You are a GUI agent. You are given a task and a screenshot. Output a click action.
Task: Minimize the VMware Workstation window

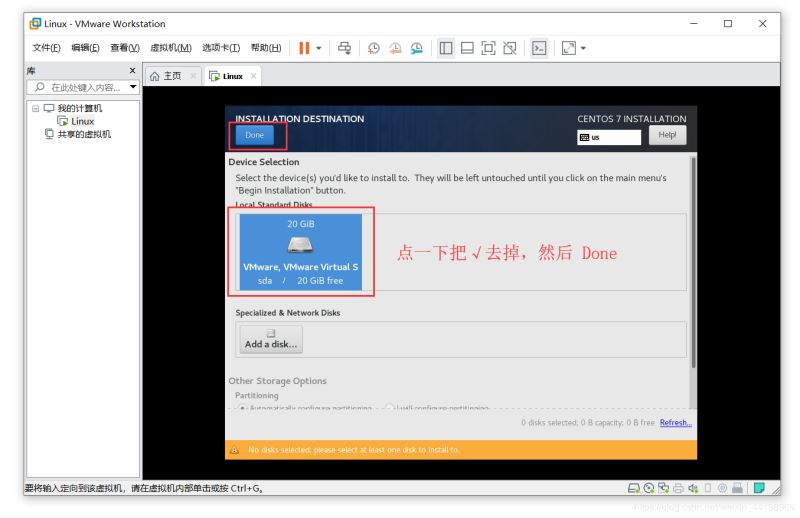(x=693, y=23)
